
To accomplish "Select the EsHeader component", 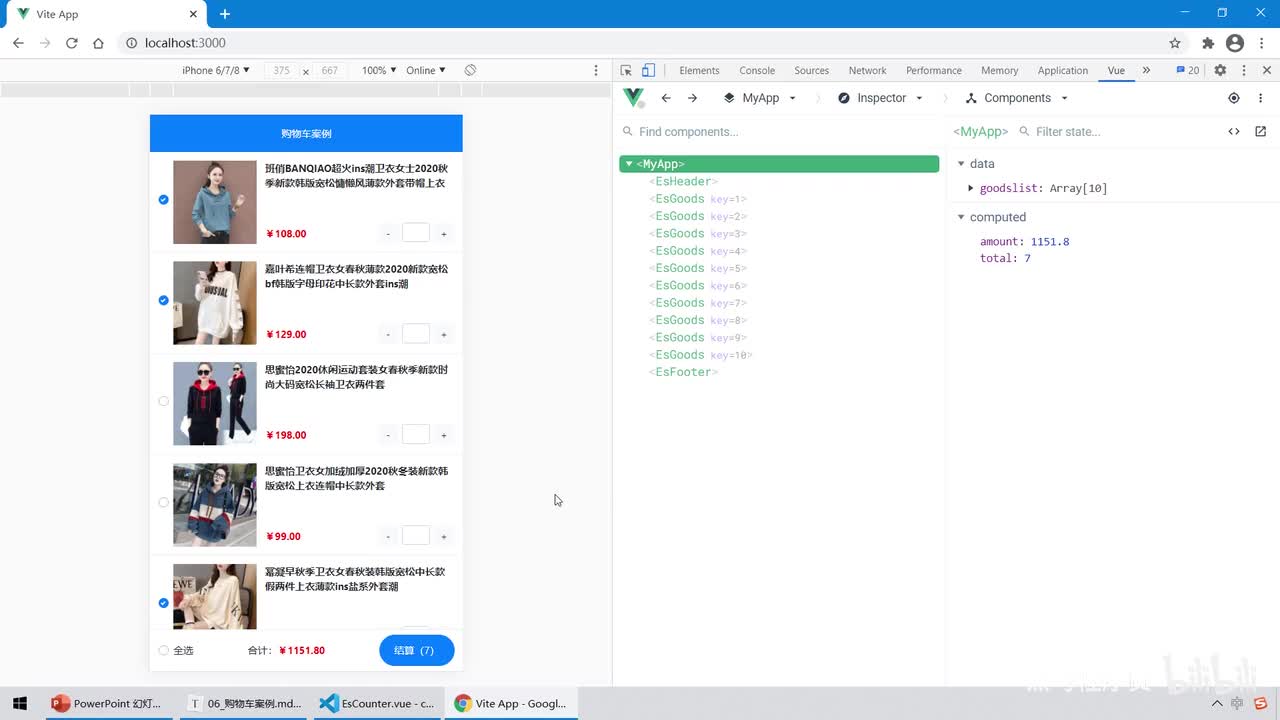I will click(684, 181).
